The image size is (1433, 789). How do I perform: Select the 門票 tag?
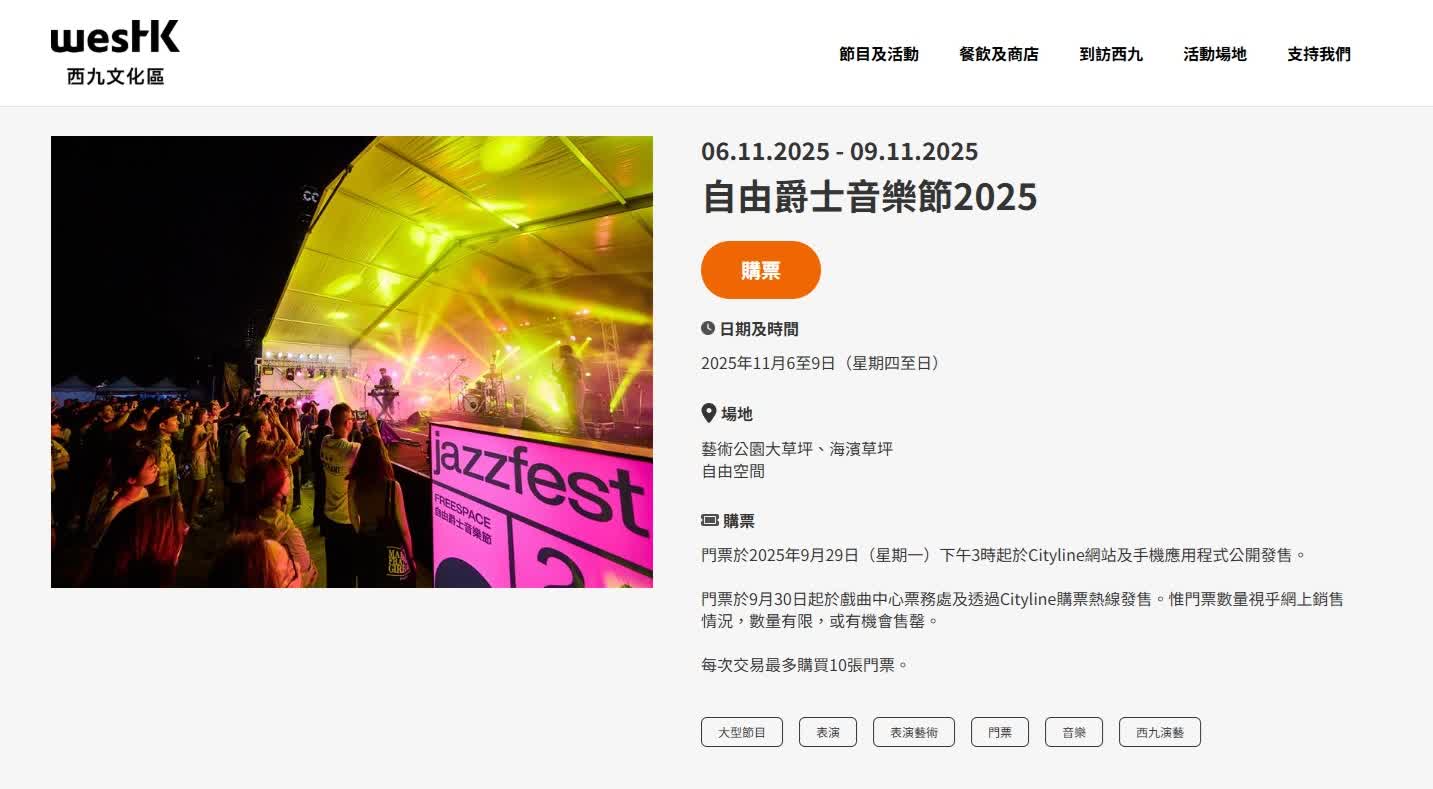point(1000,732)
